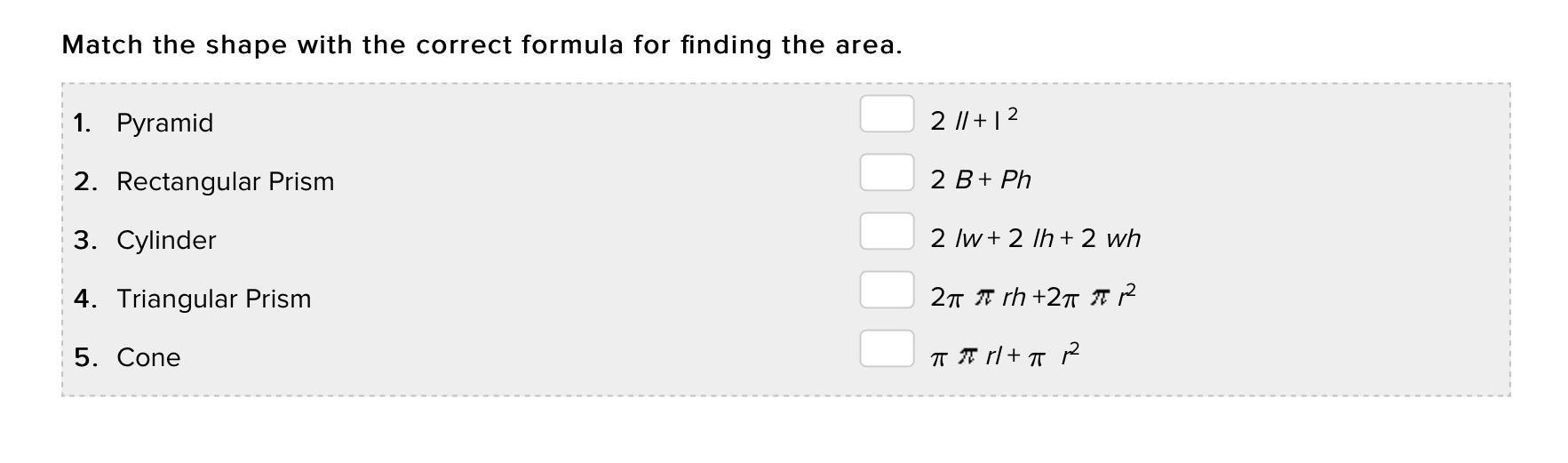Click the number 5 beside Cone
The width and height of the screenshot is (1568, 463).
pyautogui.click(x=84, y=357)
